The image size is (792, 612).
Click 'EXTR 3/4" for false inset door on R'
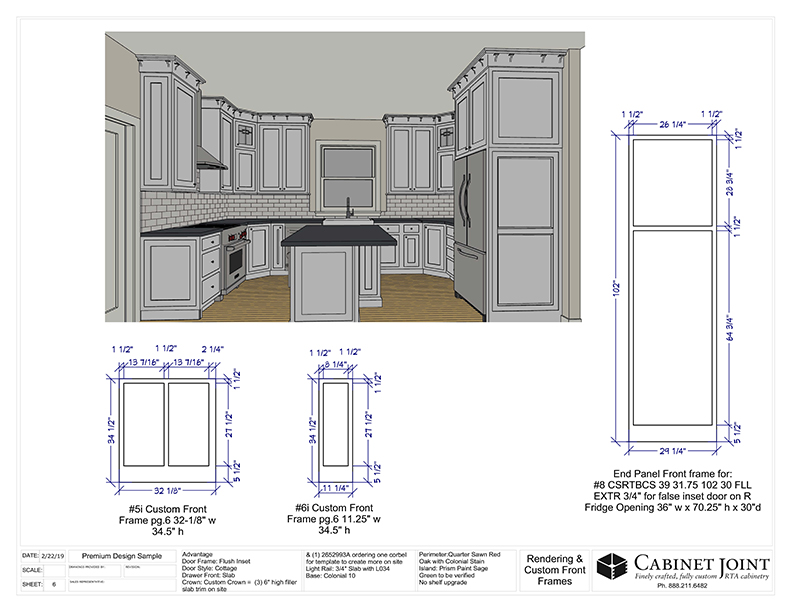(672, 496)
